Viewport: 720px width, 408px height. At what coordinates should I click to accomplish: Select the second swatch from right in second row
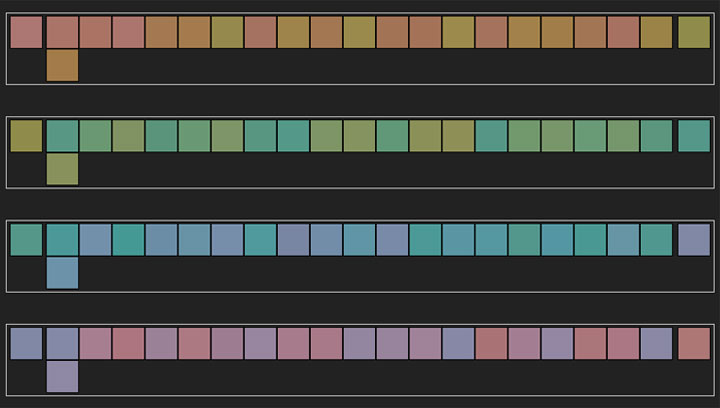tap(656, 136)
